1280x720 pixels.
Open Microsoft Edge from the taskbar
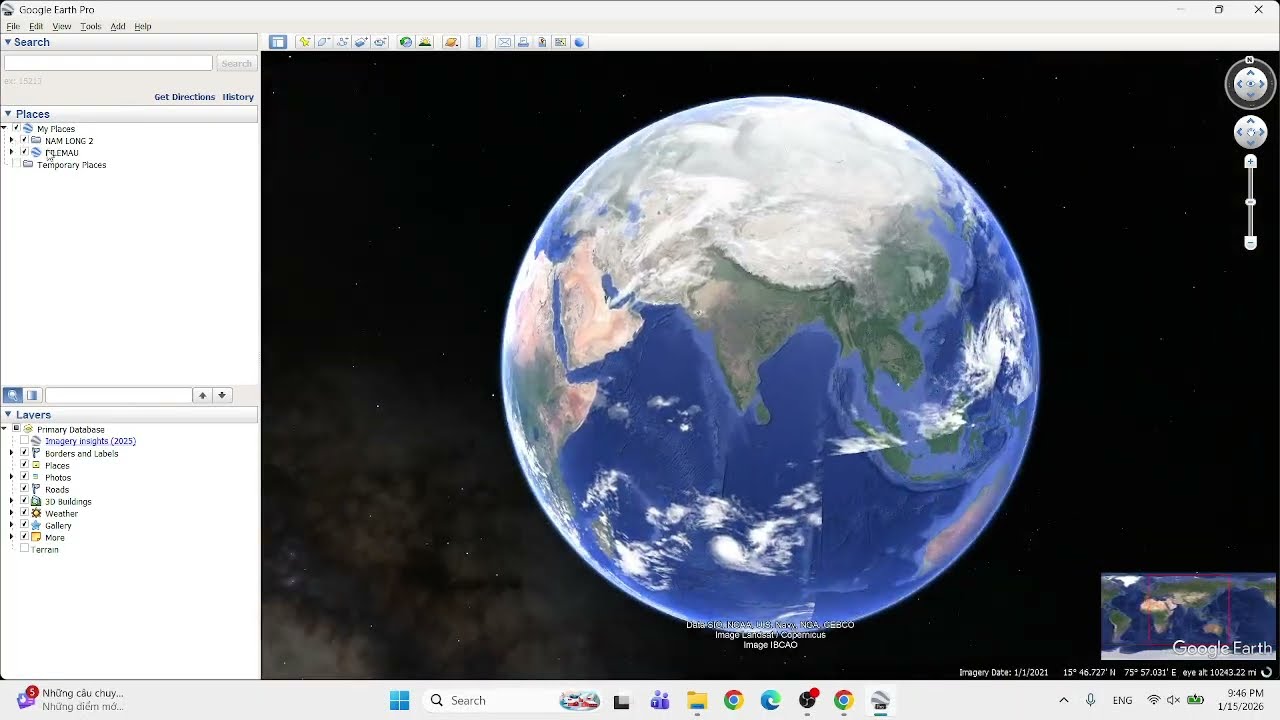tap(770, 700)
